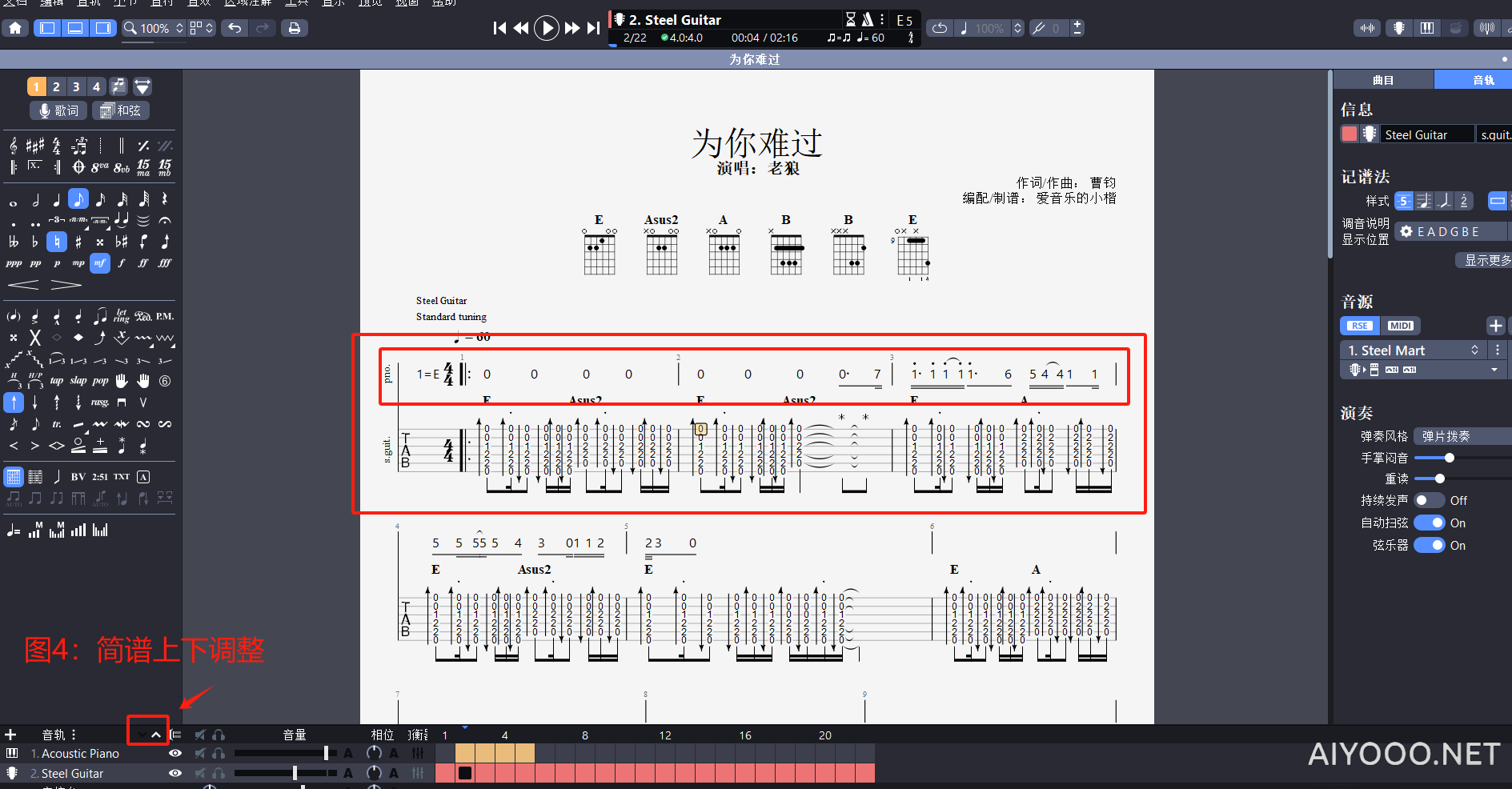Image resolution: width=1512 pixels, height=789 pixels.
Task: Adjust the 重读 accent slider
Action: click(1439, 479)
